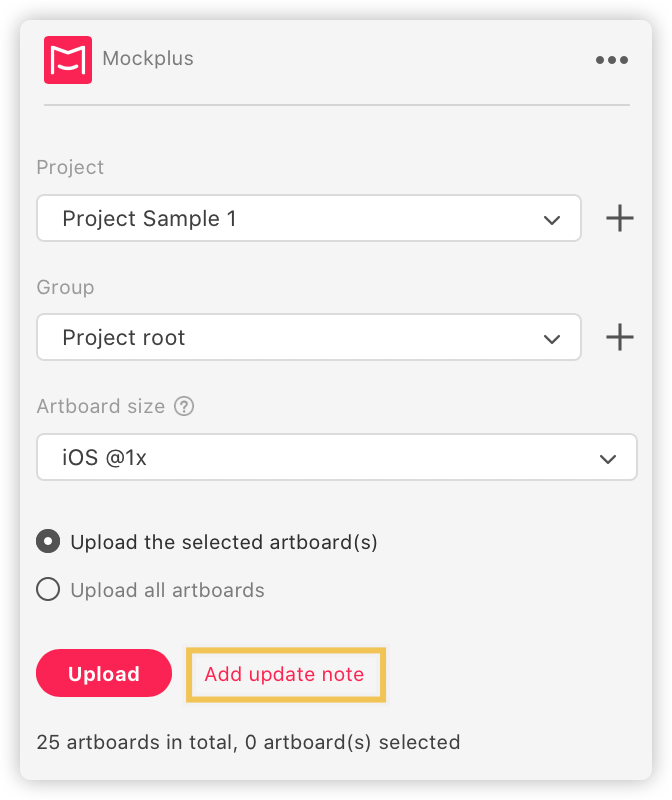Viewport: 672px width, 800px height.
Task: Click the Project dropdown chevron arrow
Action: pyautogui.click(x=552, y=220)
